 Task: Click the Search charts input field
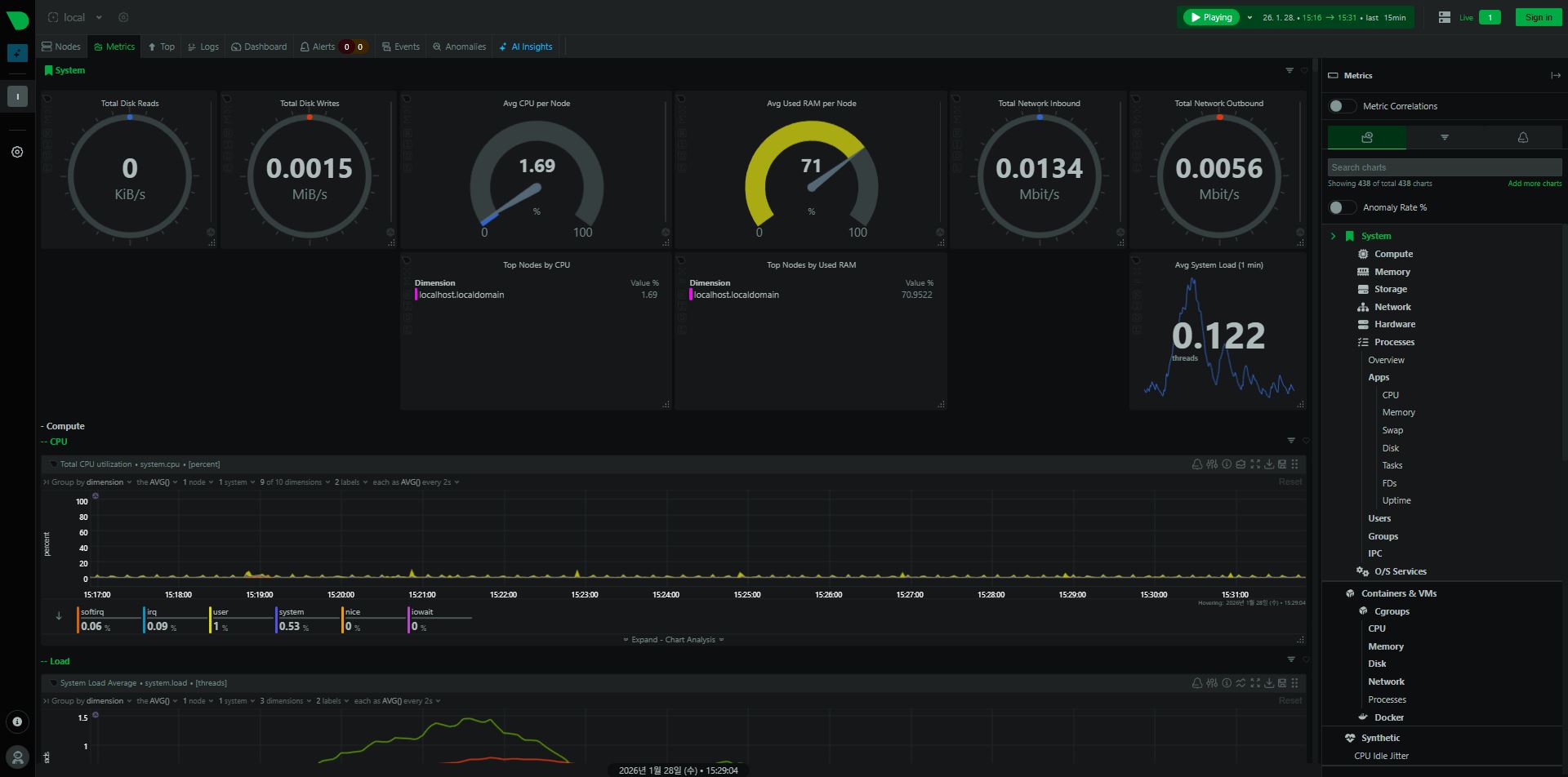click(1444, 167)
